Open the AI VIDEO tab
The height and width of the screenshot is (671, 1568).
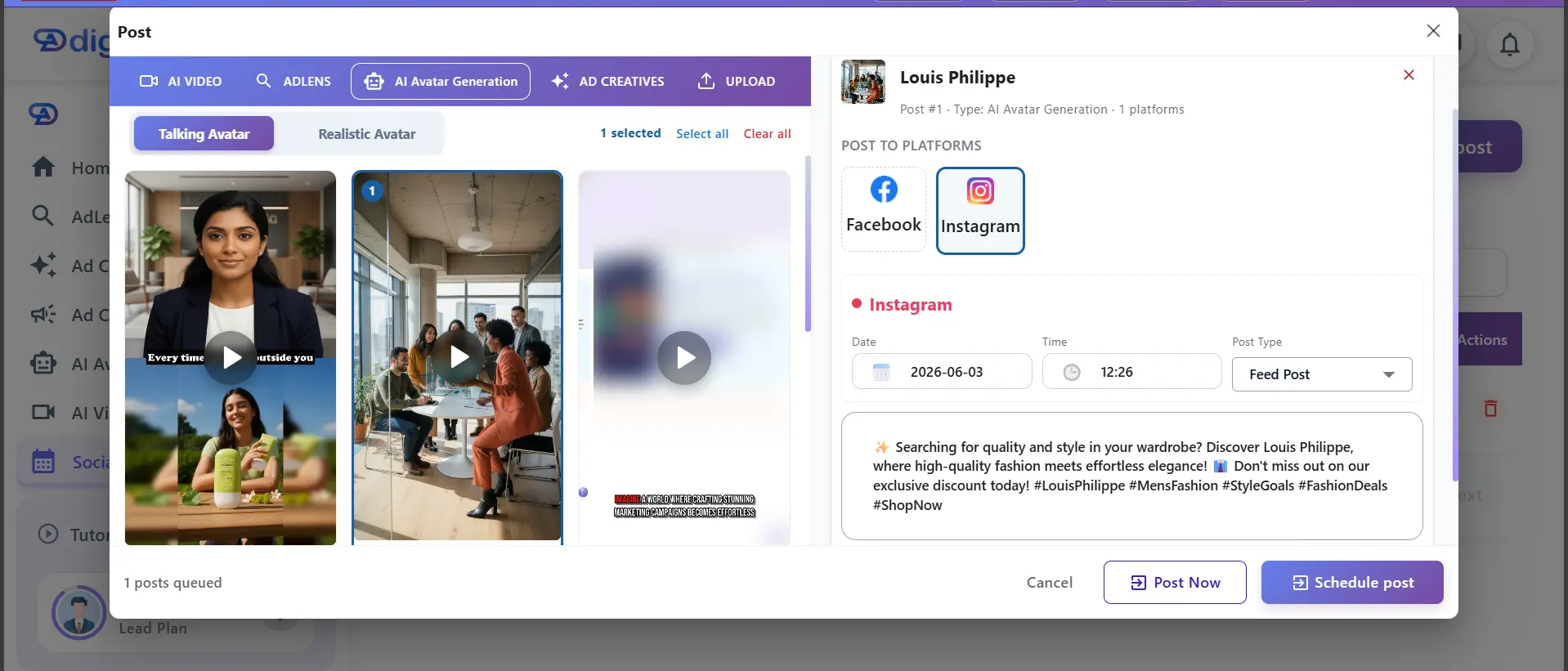[181, 81]
